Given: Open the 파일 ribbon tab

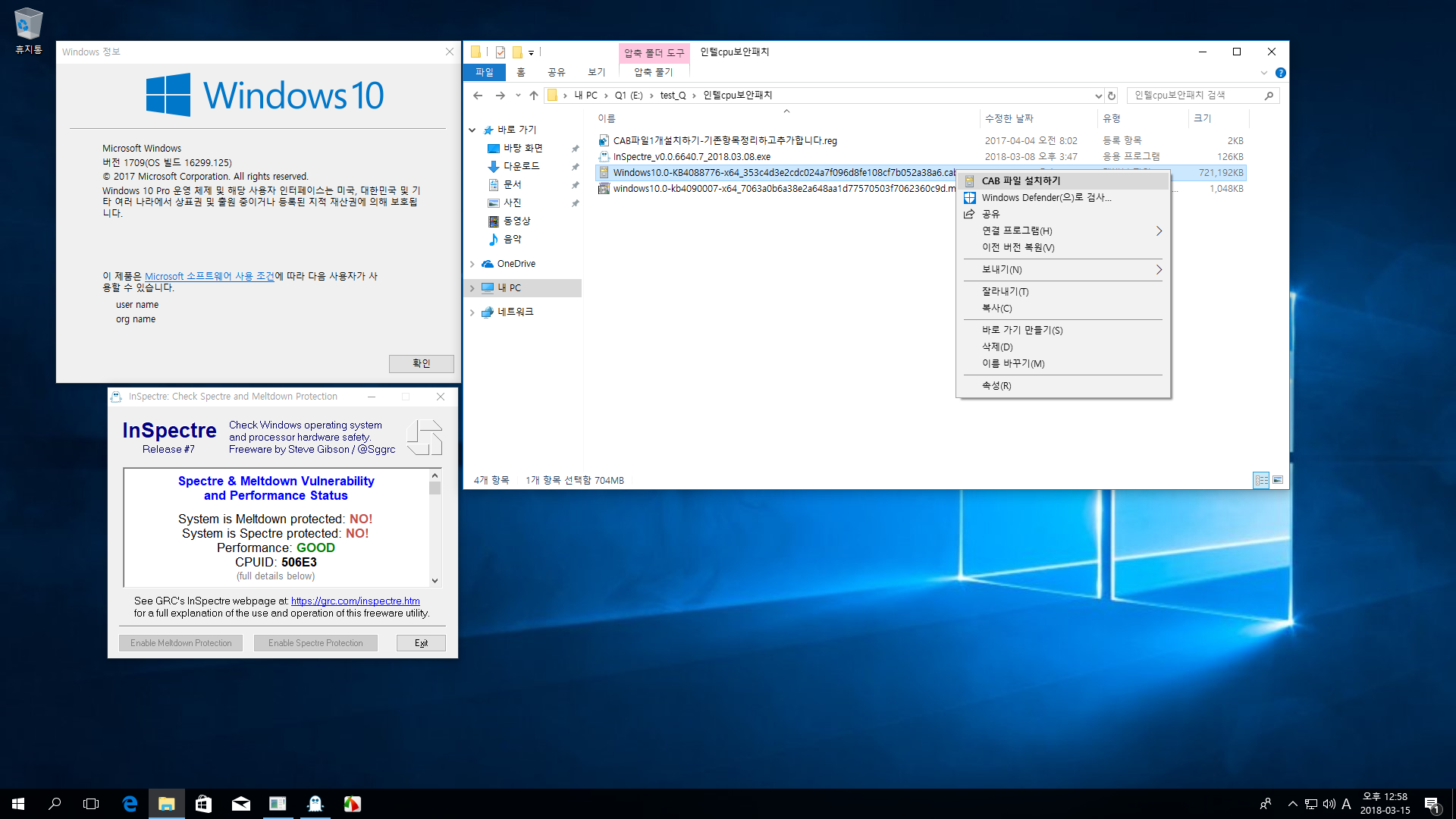Looking at the screenshot, I should coord(484,72).
